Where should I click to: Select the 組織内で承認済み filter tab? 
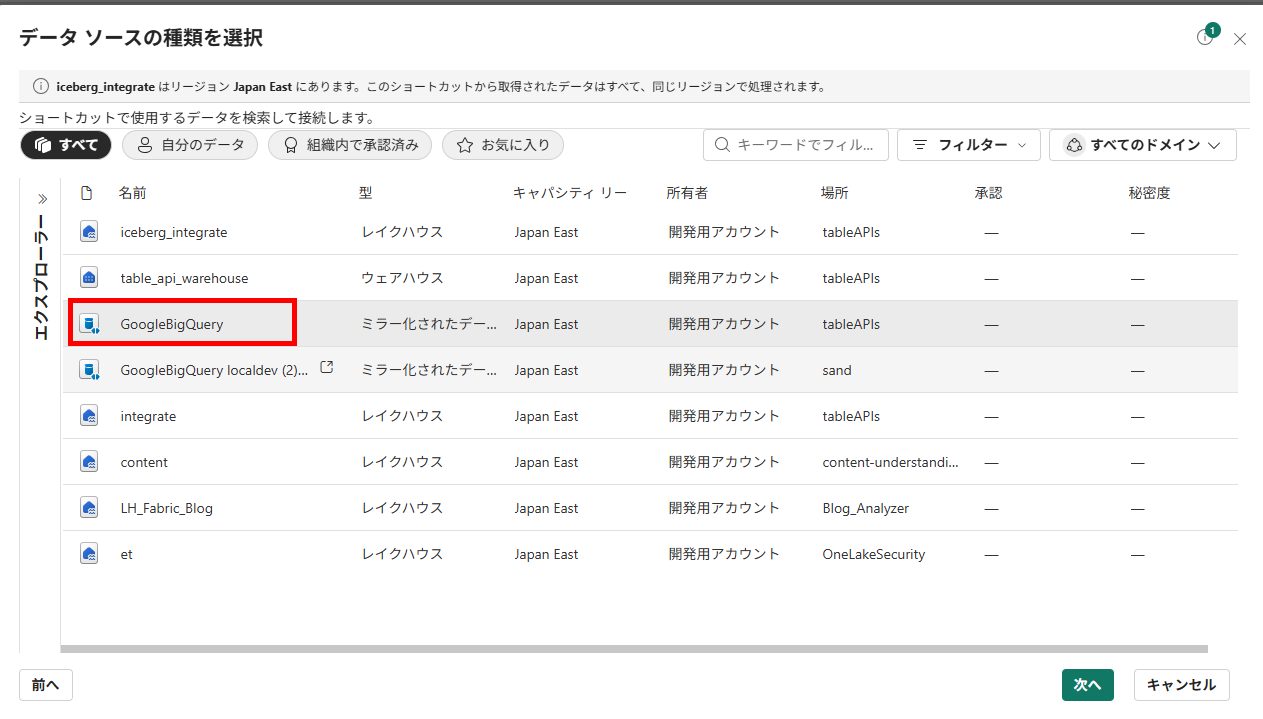tap(350, 145)
